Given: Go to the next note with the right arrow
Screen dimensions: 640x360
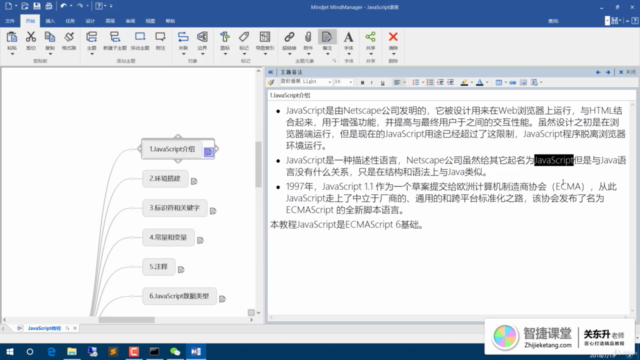Looking at the screenshot, I should [x=608, y=72].
